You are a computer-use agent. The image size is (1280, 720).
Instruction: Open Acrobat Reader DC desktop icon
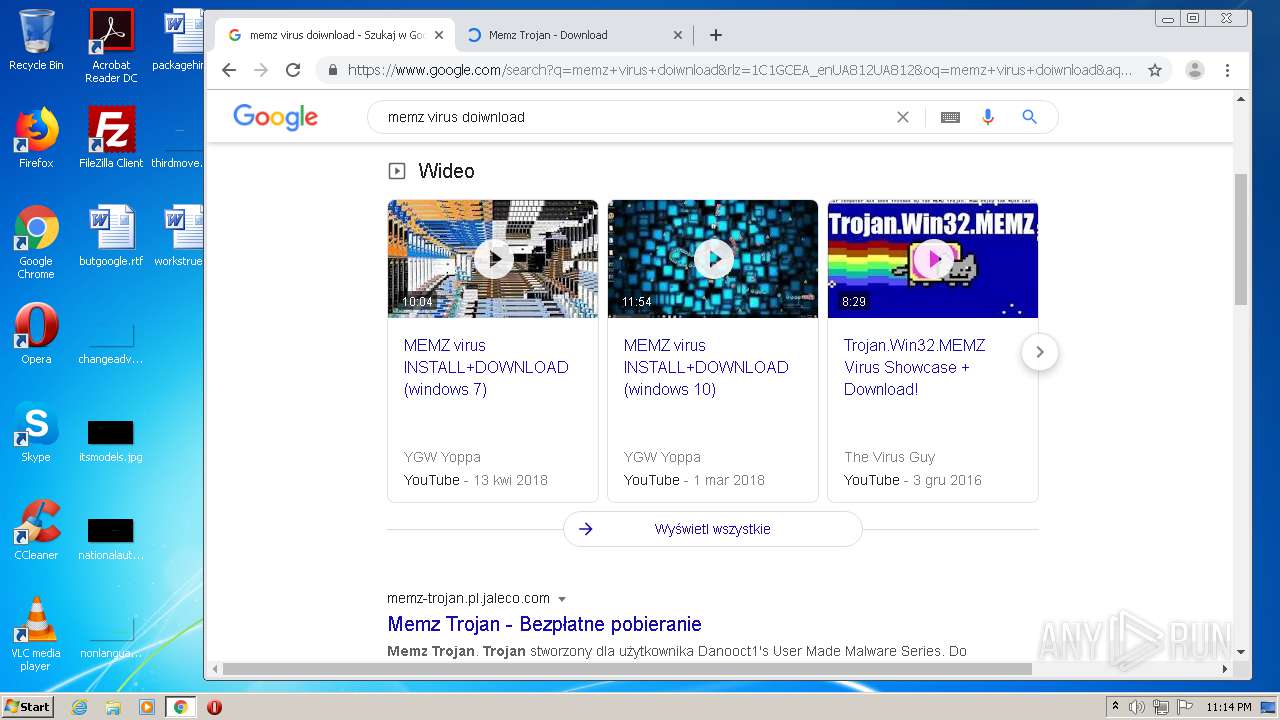pos(111,45)
